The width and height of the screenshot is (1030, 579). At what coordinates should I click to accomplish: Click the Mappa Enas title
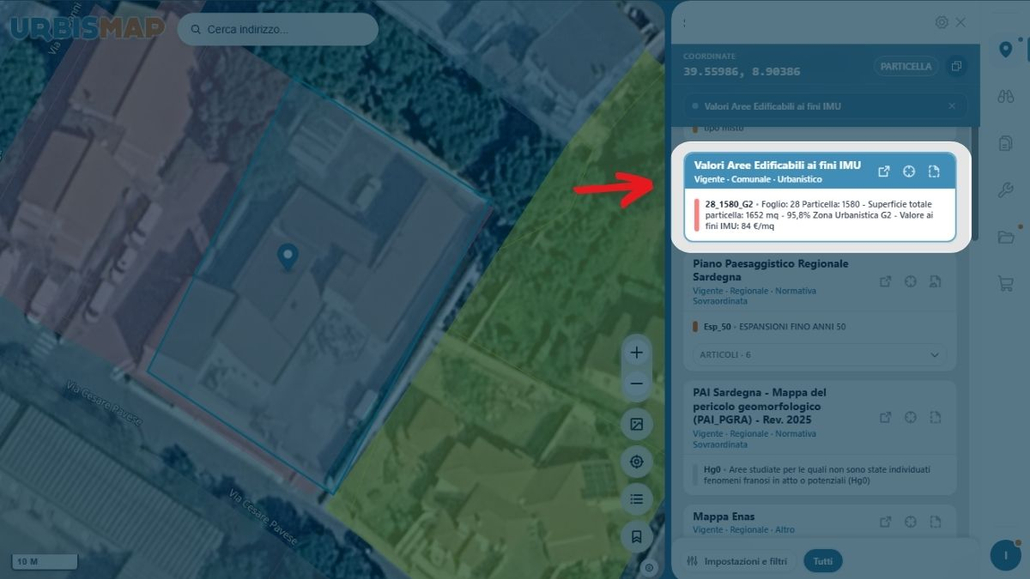[723, 517]
